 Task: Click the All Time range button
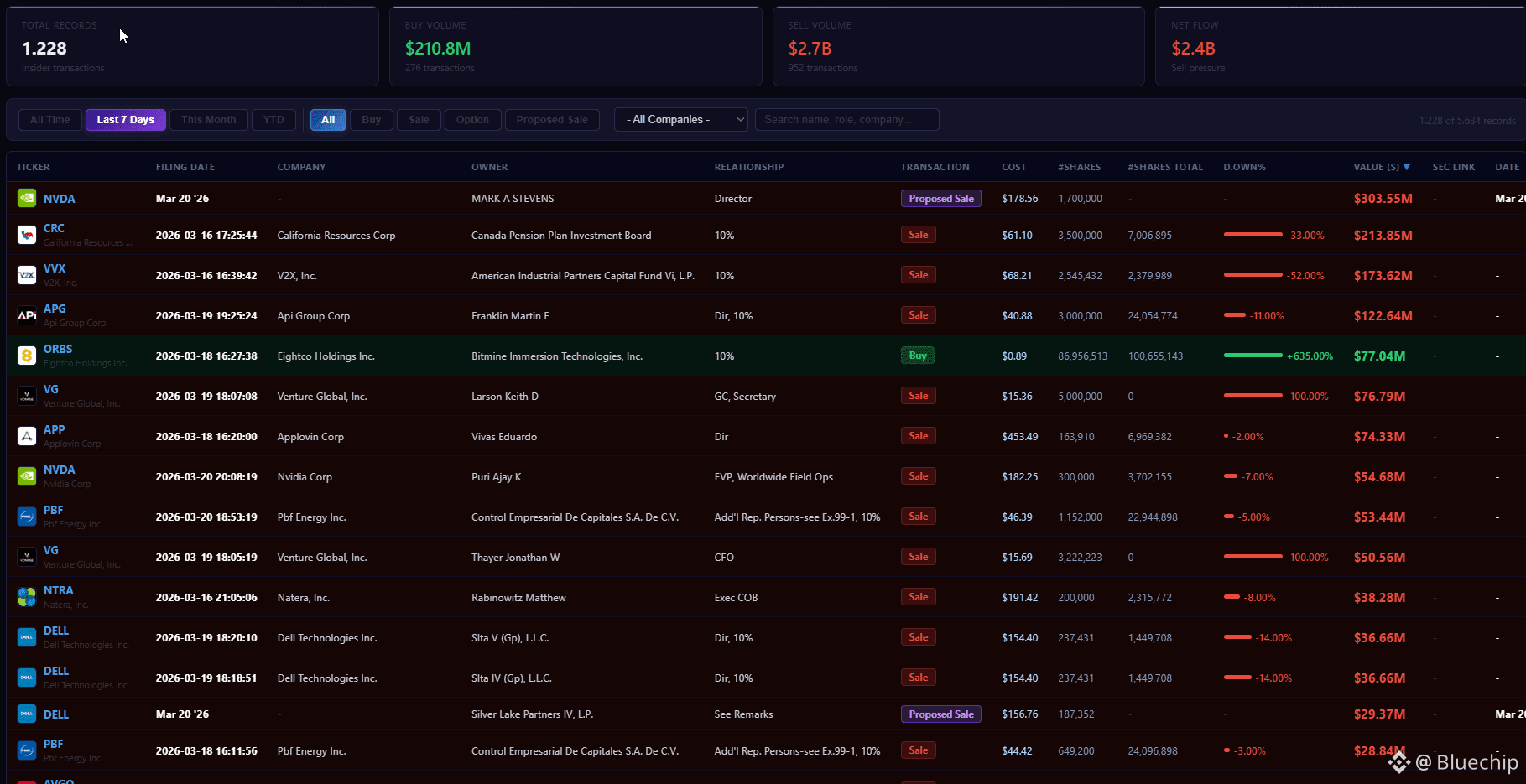coord(50,120)
